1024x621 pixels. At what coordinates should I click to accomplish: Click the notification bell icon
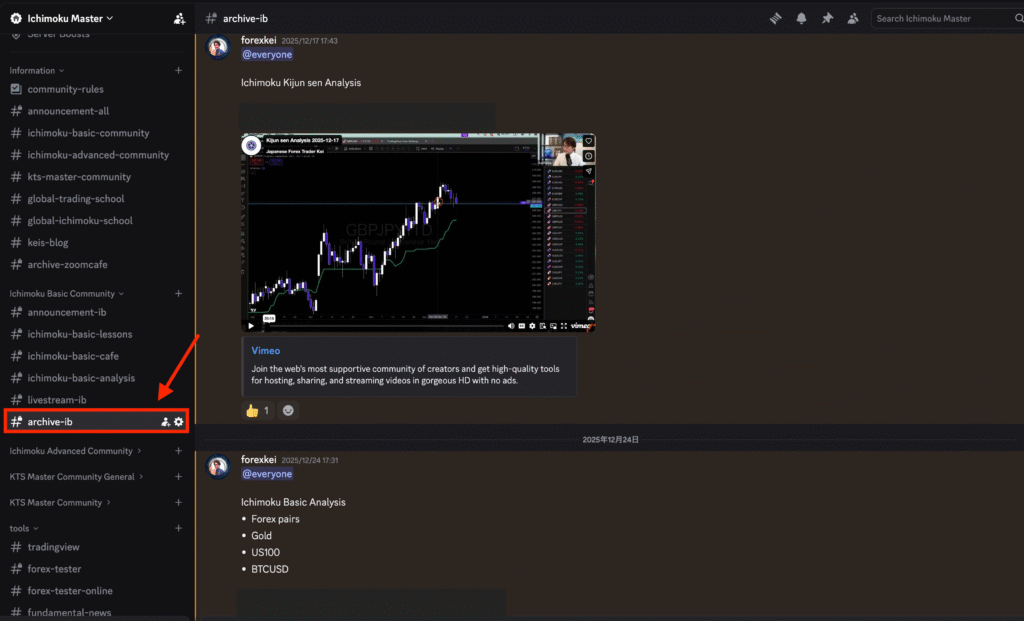pyautogui.click(x=801, y=18)
